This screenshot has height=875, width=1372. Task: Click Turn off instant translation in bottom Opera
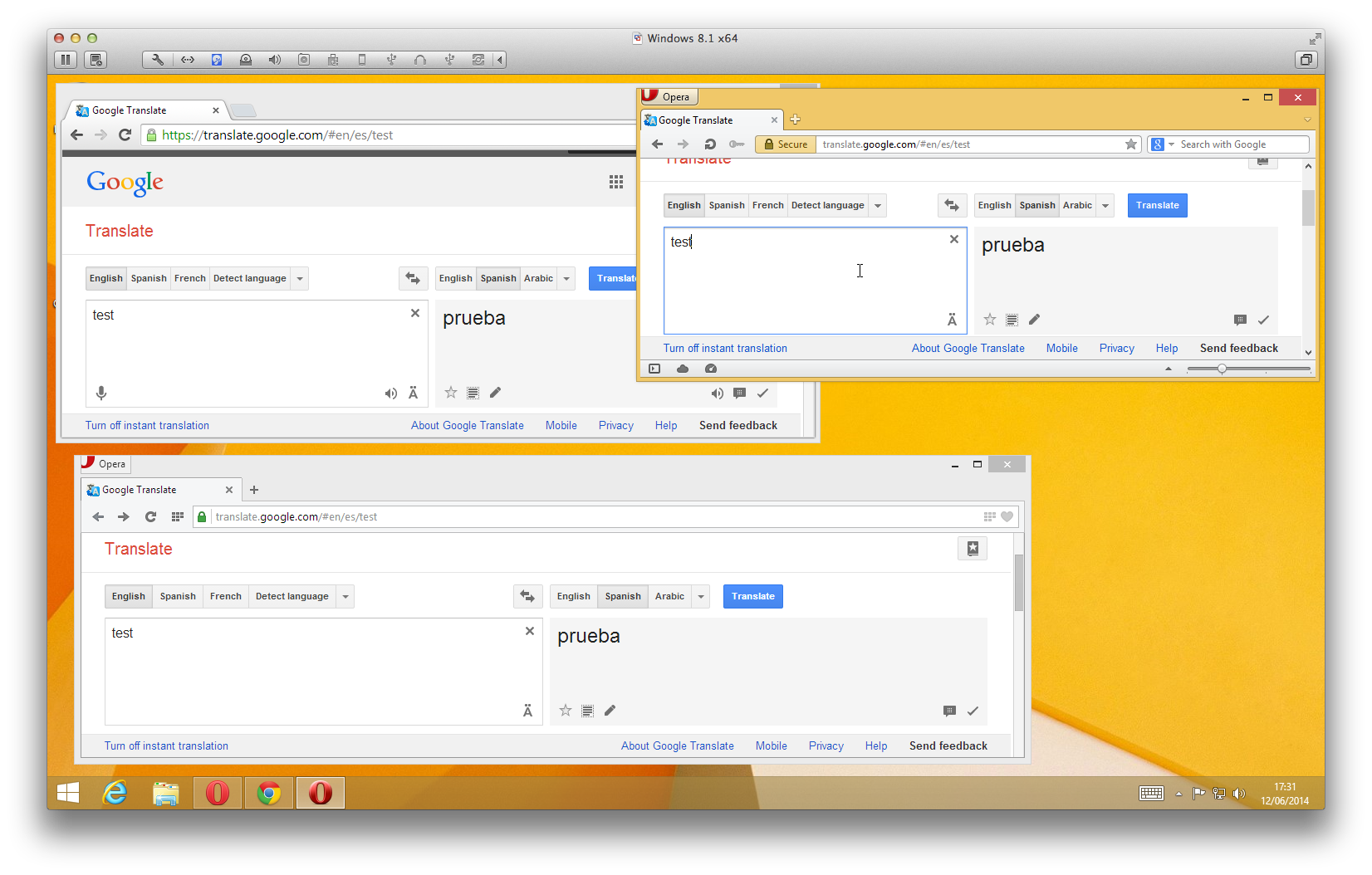point(166,745)
